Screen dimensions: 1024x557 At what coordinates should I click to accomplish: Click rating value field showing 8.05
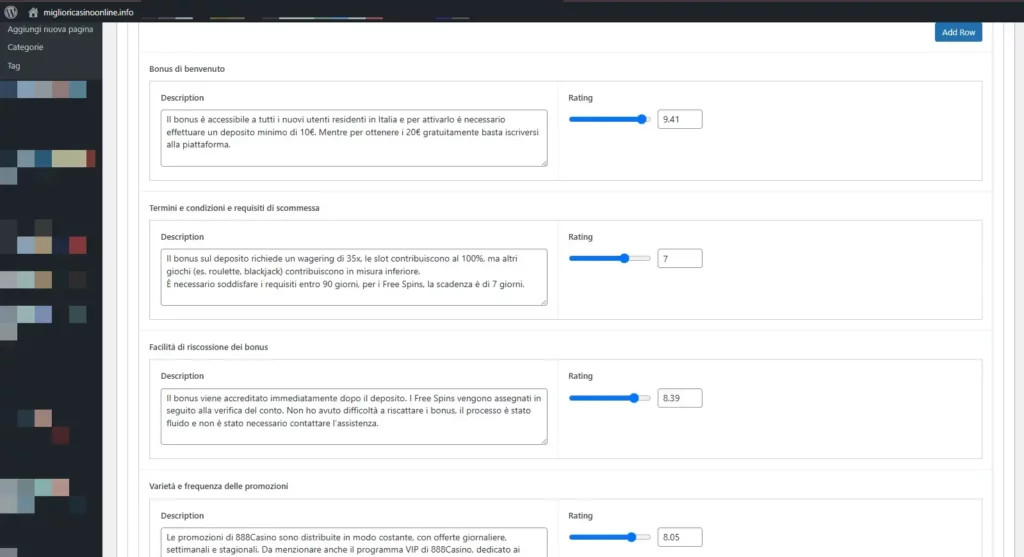680,537
